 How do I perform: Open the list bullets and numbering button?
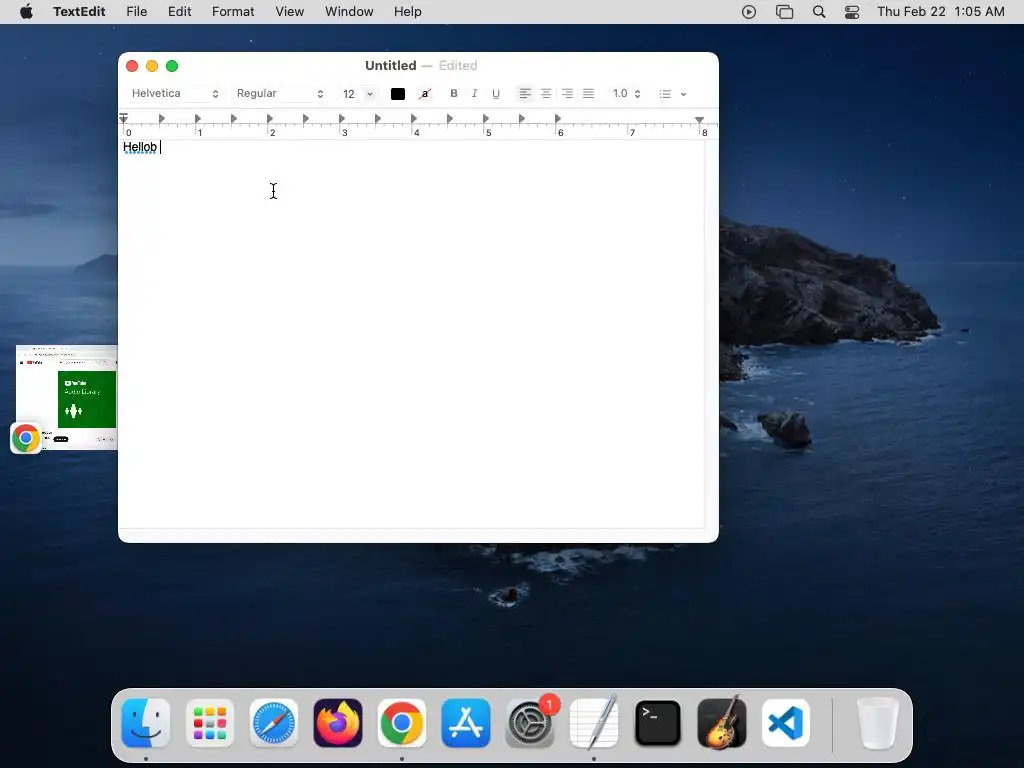click(665, 94)
